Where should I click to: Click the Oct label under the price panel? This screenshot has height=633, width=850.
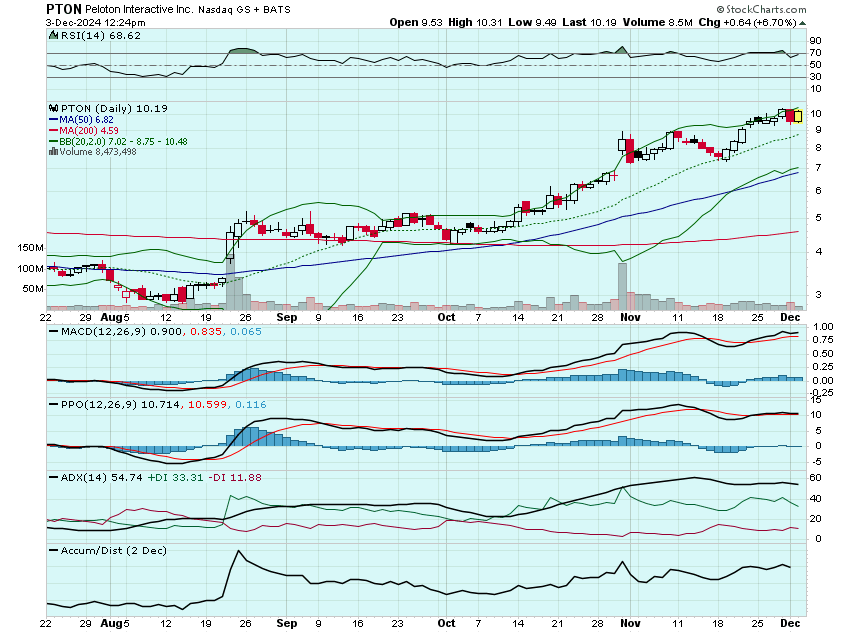point(446,318)
